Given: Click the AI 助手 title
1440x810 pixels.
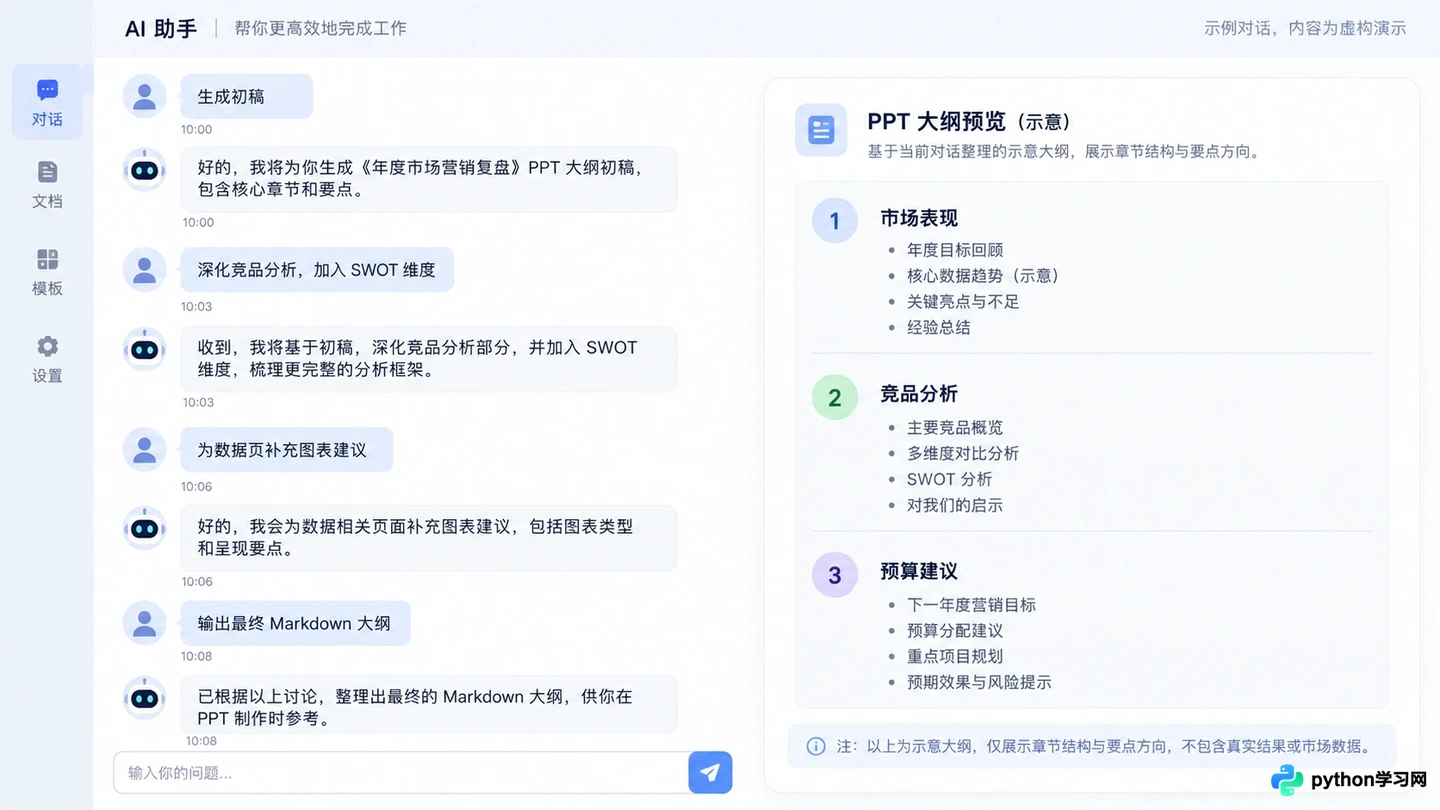Looking at the screenshot, I should point(161,28).
